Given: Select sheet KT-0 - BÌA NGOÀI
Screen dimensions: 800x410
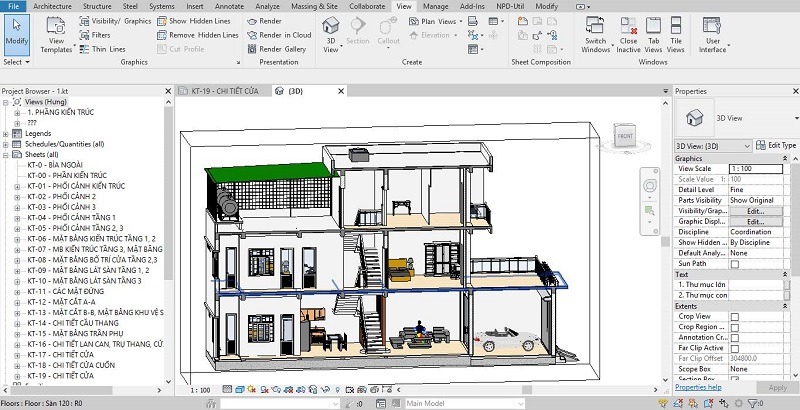Looking at the screenshot, I should pyautogui.click(x=55, y=165).
